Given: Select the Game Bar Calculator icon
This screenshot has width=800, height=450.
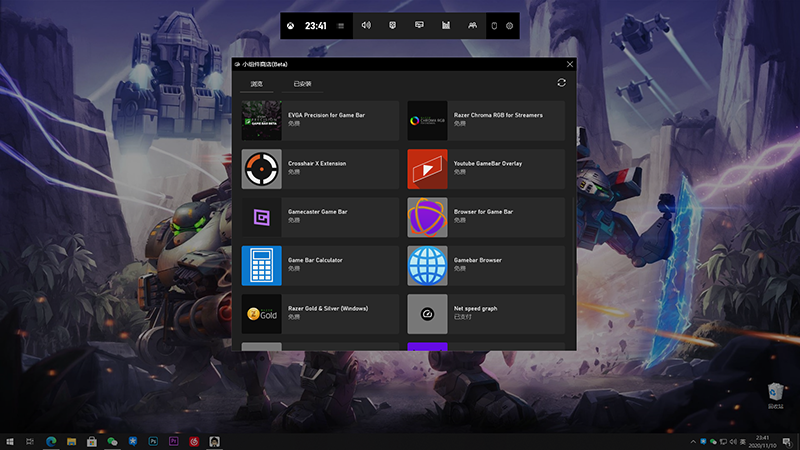Looking at the screenshot, I should click(x=262, y=266).
